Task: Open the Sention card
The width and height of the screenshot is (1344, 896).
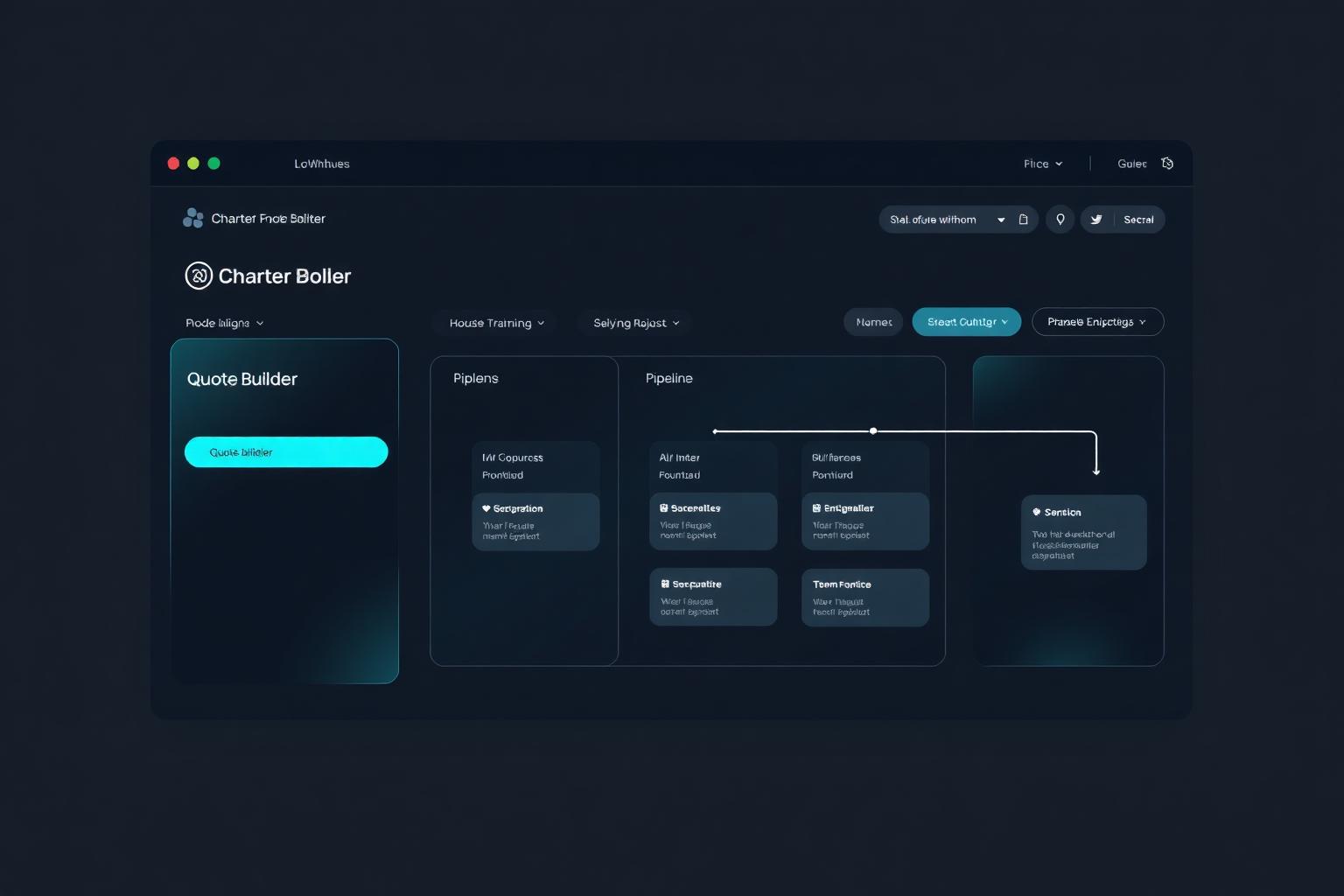Action: coord(1084,532)
